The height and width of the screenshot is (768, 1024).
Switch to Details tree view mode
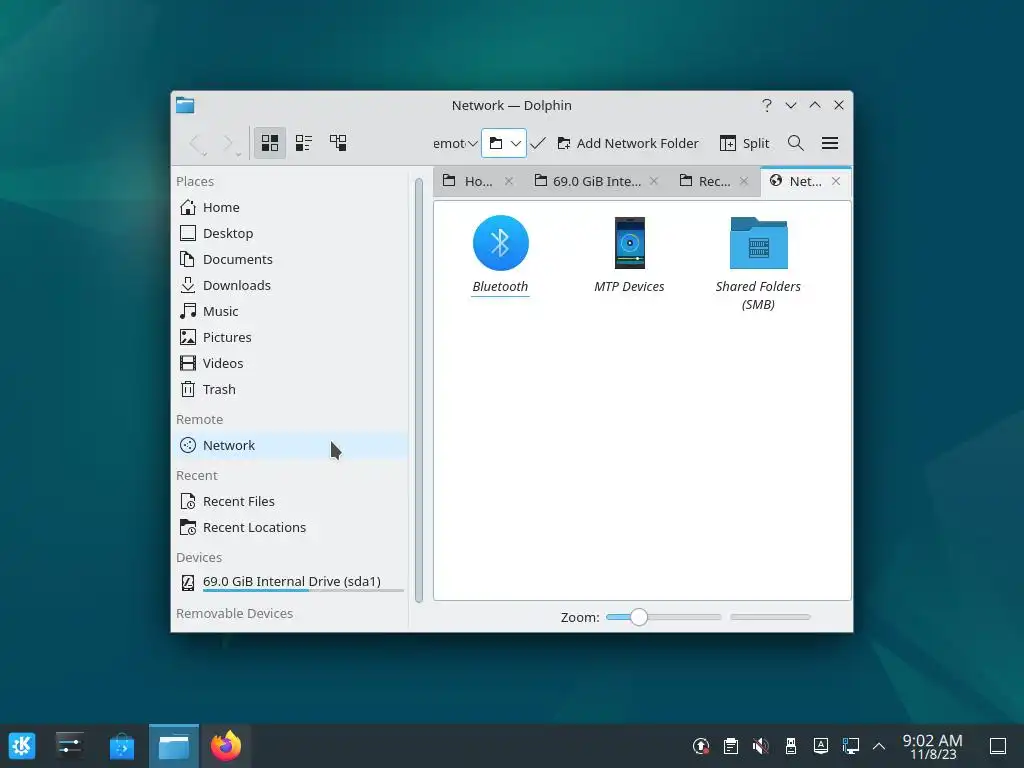(x=338, y=142)
